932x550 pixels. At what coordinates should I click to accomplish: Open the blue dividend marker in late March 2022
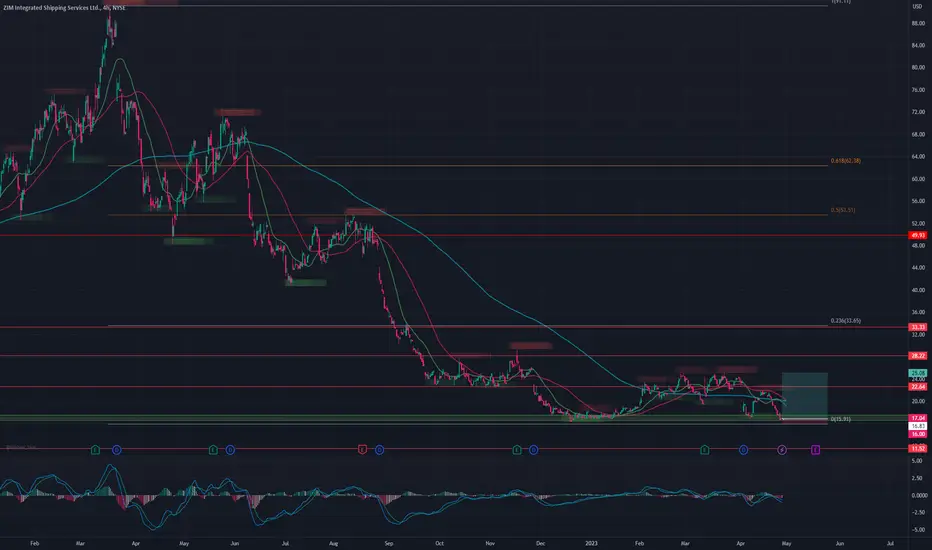coord(116,450)
